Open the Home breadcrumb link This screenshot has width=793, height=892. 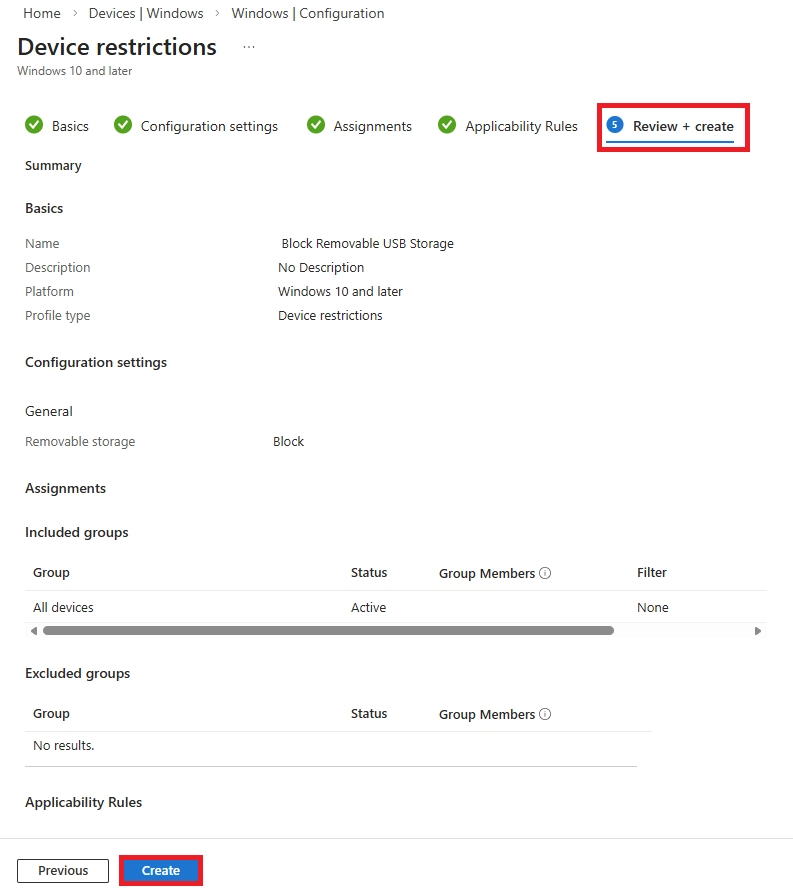(x=42, y=13)
